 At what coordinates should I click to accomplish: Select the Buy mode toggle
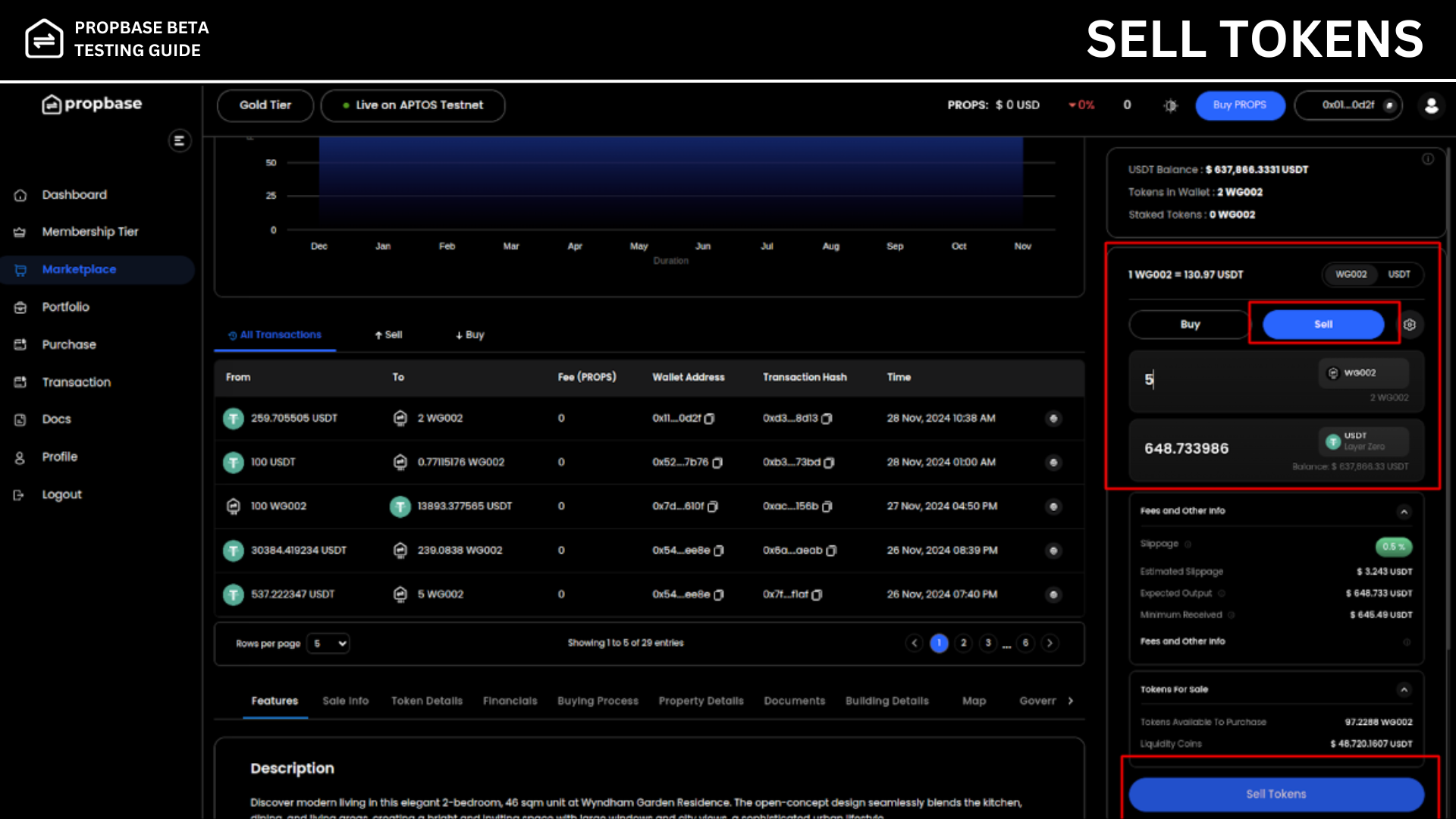click(1189, 325)
